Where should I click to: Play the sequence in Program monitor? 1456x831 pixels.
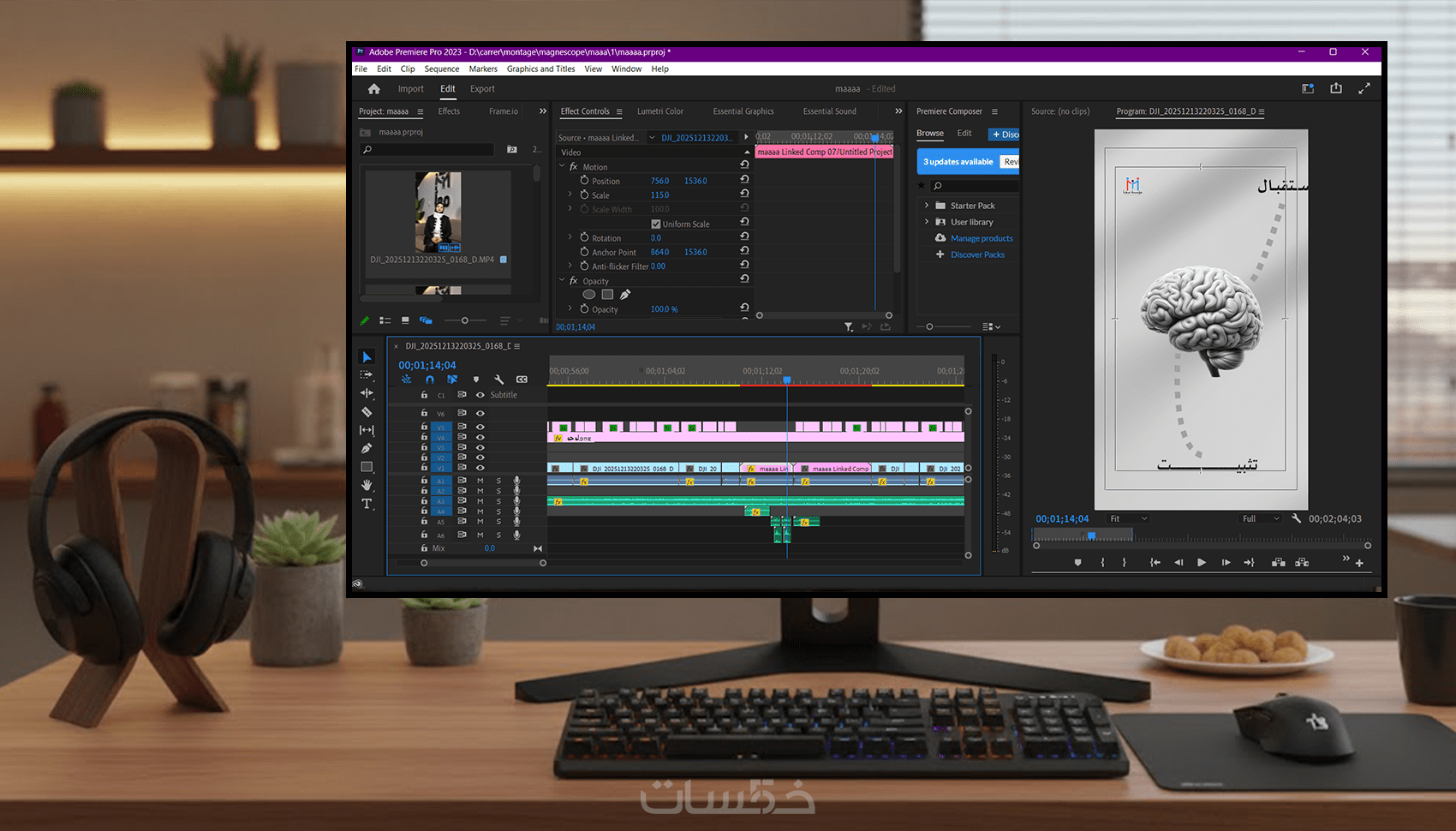pyautogui.click(x=1202, y=563)
